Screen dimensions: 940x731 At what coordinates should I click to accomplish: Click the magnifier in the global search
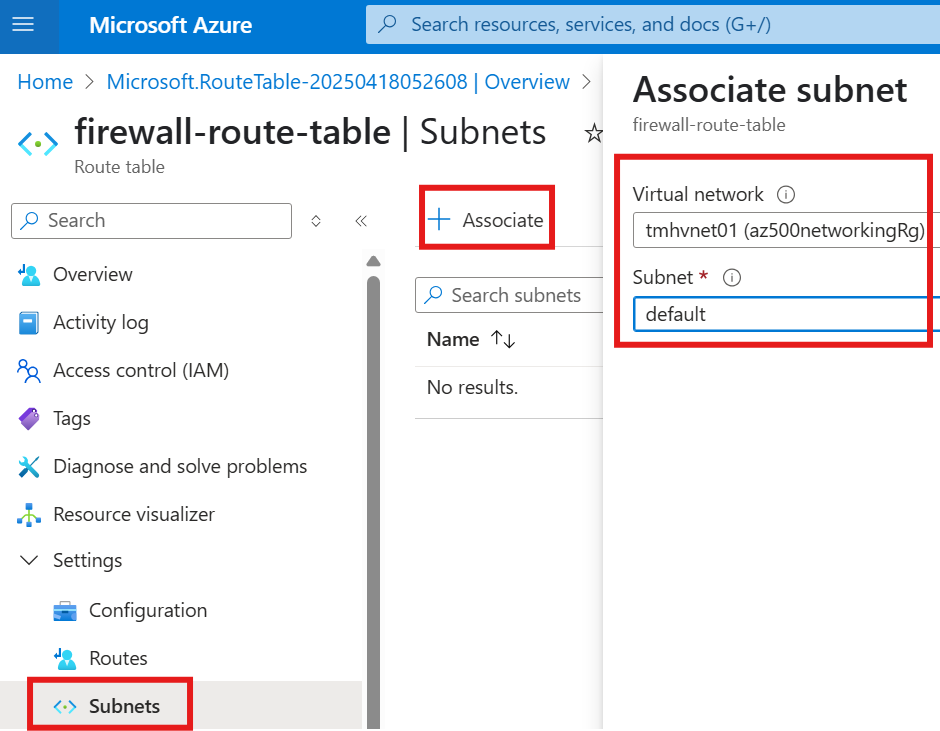click(x=387, y=24)
